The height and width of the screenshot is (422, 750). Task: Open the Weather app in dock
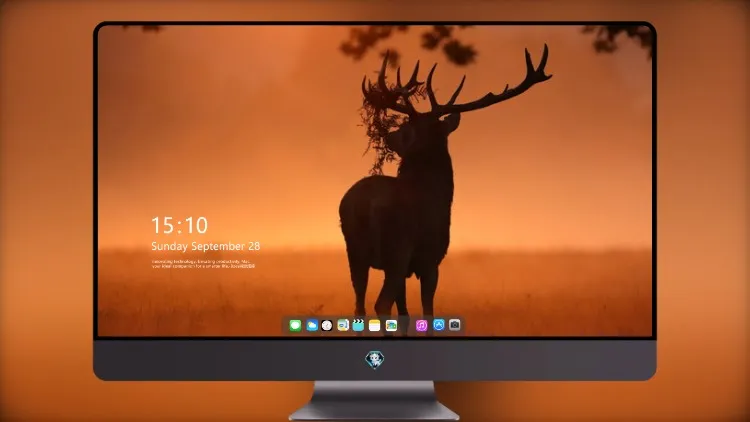coord(312,325)
